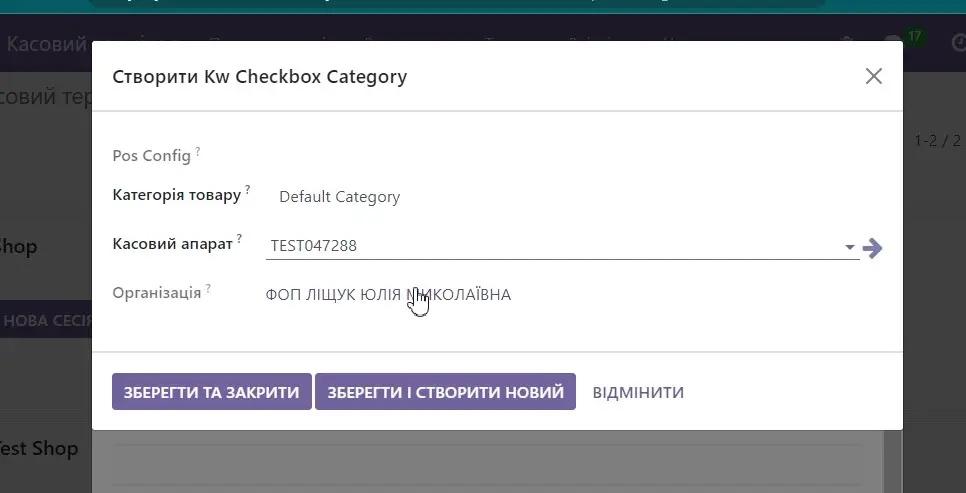966x493 pixels.
Task: Select the Test Shop card title
Action: coord(38,448)
